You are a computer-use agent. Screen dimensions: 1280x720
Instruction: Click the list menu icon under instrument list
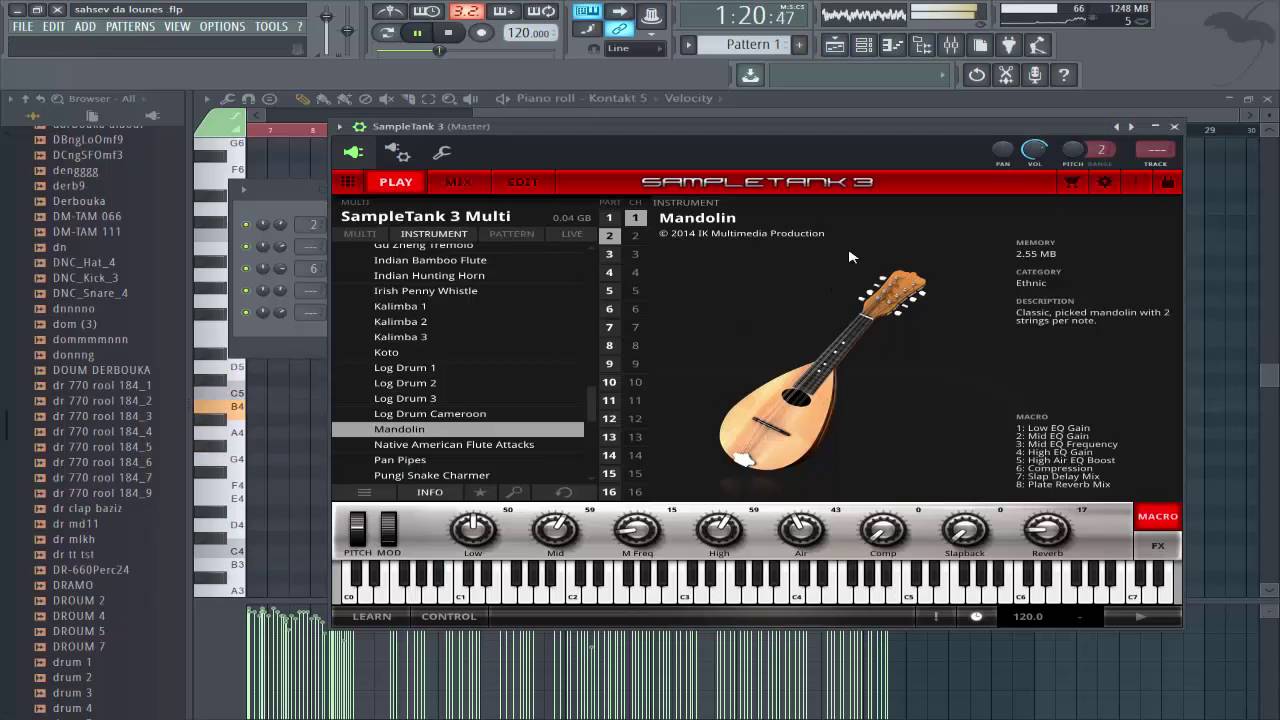[x=364, y=492]
